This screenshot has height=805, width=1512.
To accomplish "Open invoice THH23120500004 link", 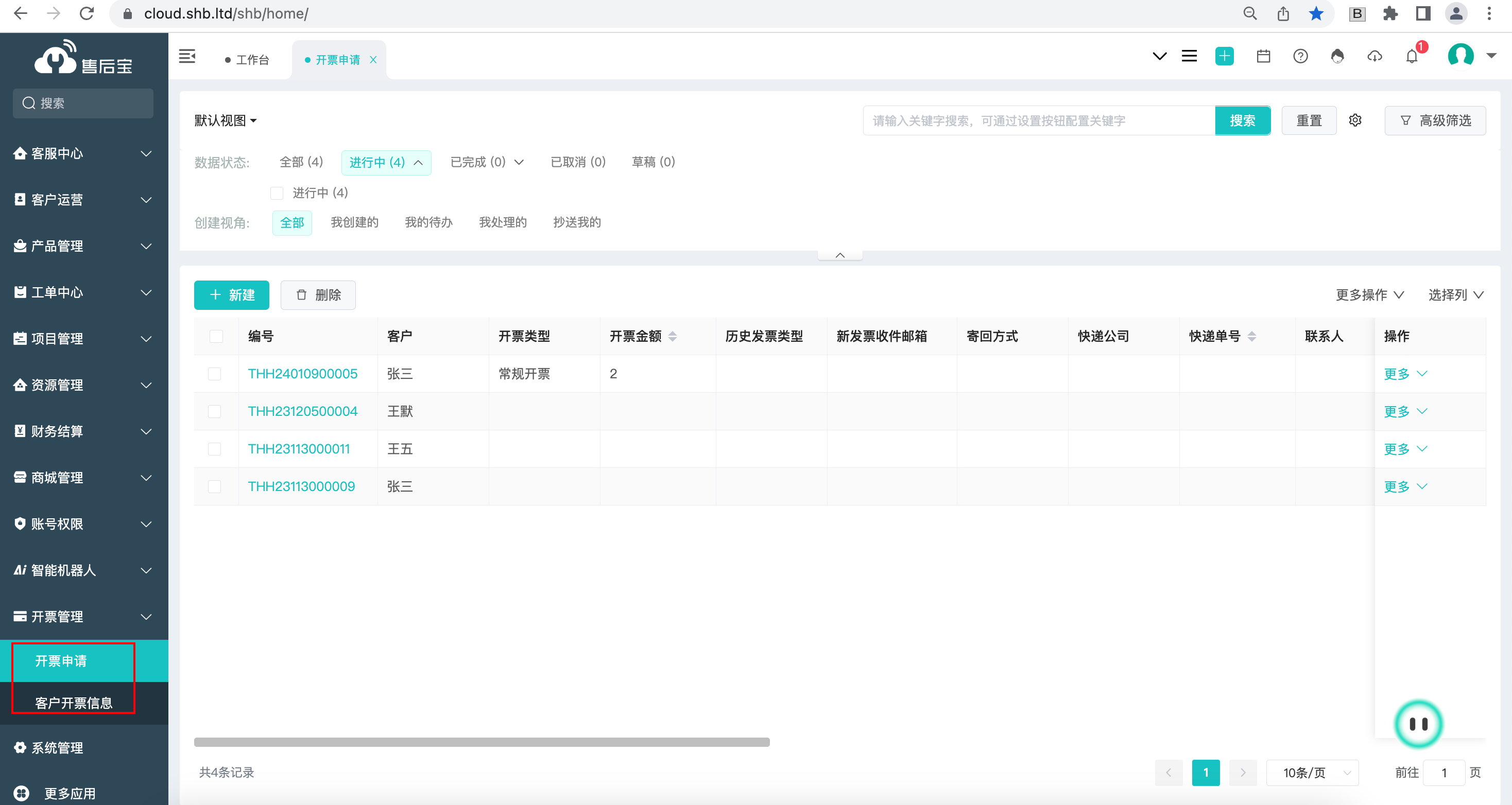I will pyautogui.click(x=302, y=411).
